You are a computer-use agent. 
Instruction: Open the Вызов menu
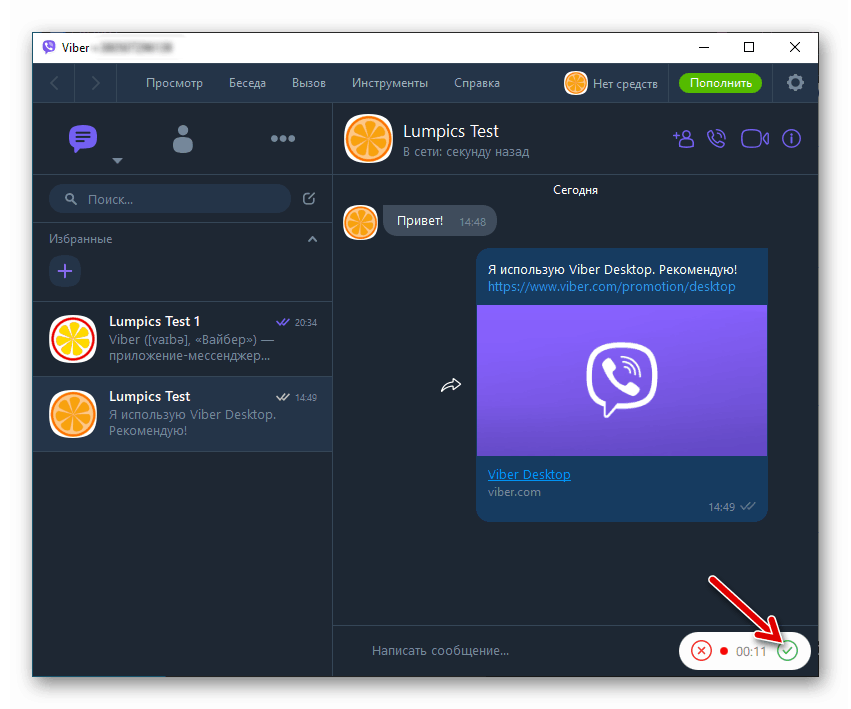point(309,83)
